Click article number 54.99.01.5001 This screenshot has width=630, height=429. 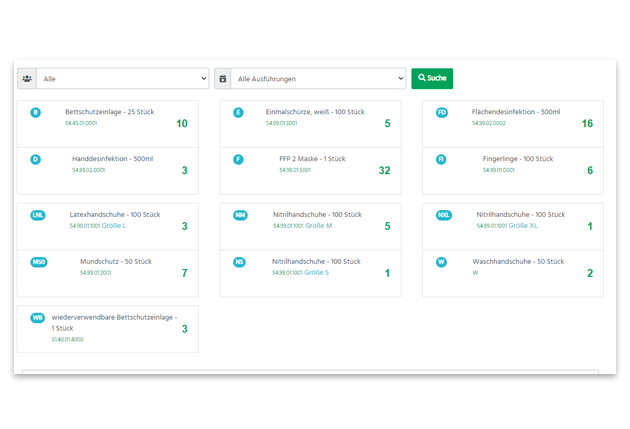[x=295, y=170]
